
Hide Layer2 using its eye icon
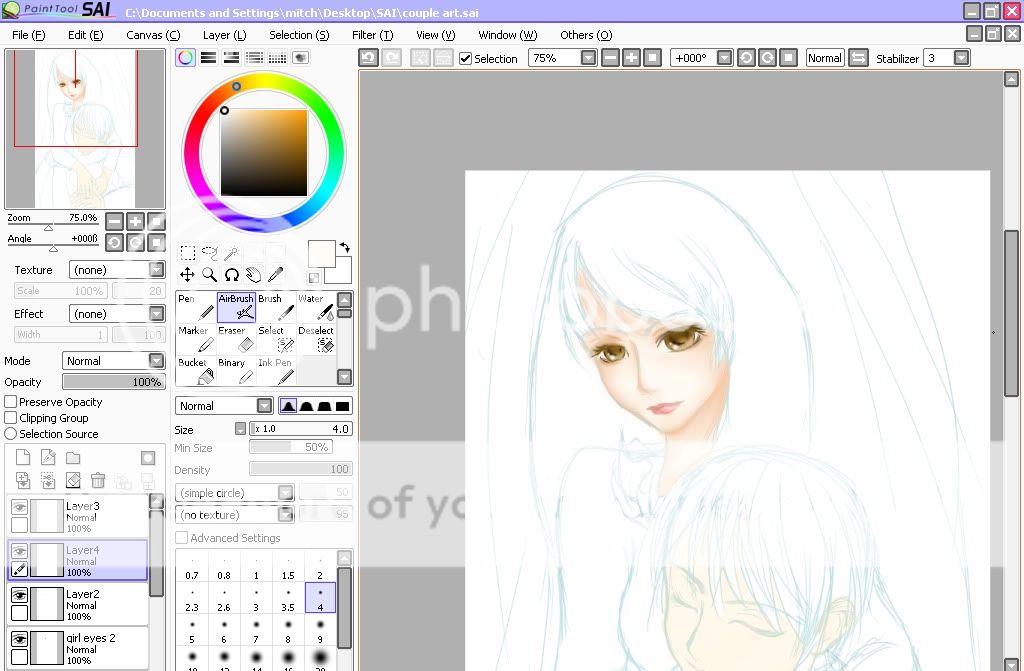coord(19,594)
